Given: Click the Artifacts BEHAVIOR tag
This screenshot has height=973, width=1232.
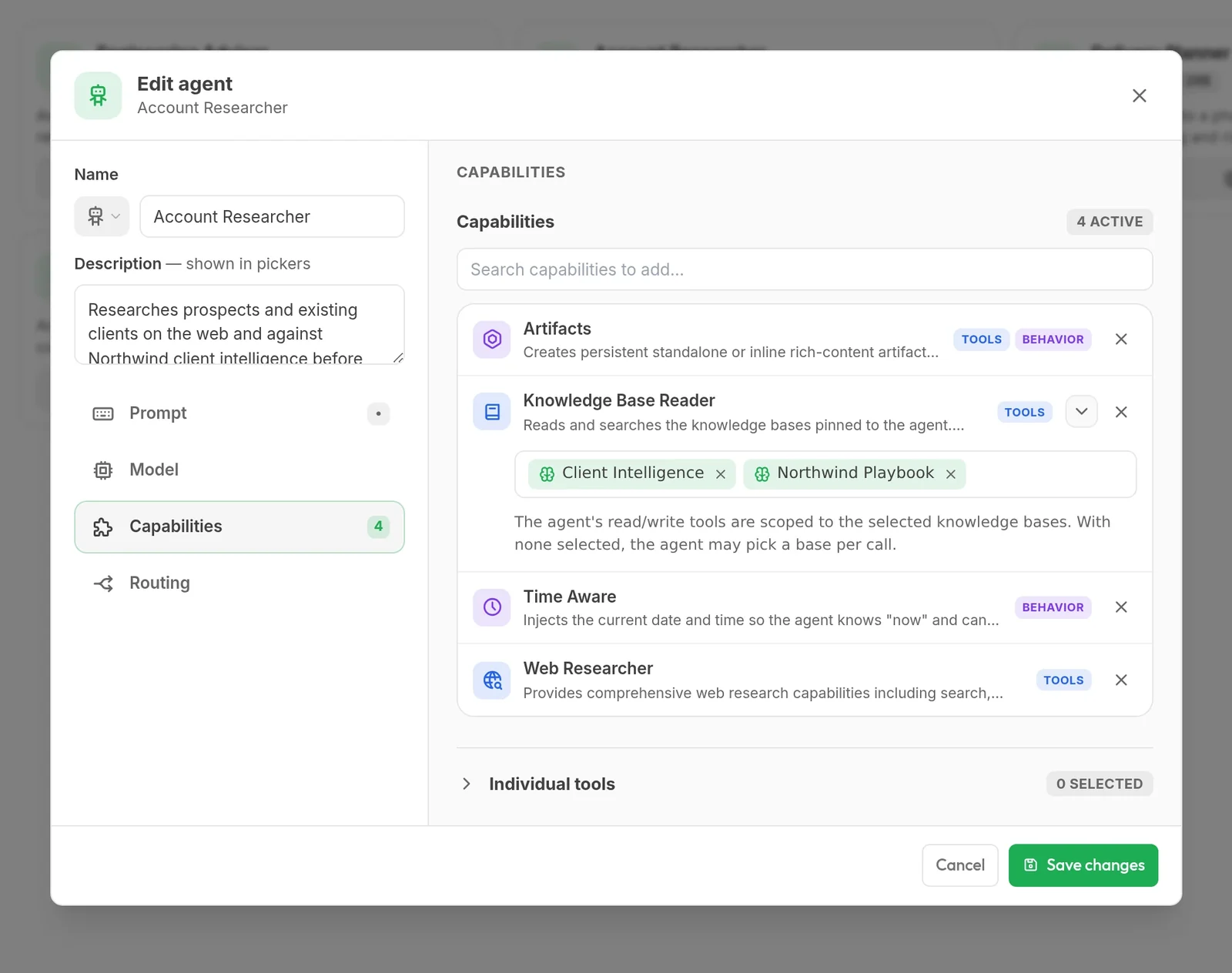Looking at the screenshot, I should pos(1053,339).
